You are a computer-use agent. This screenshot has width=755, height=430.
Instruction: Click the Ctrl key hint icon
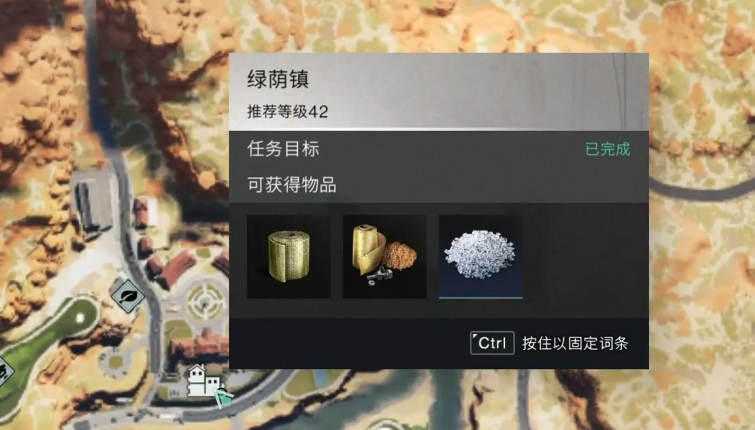point(492,343)
